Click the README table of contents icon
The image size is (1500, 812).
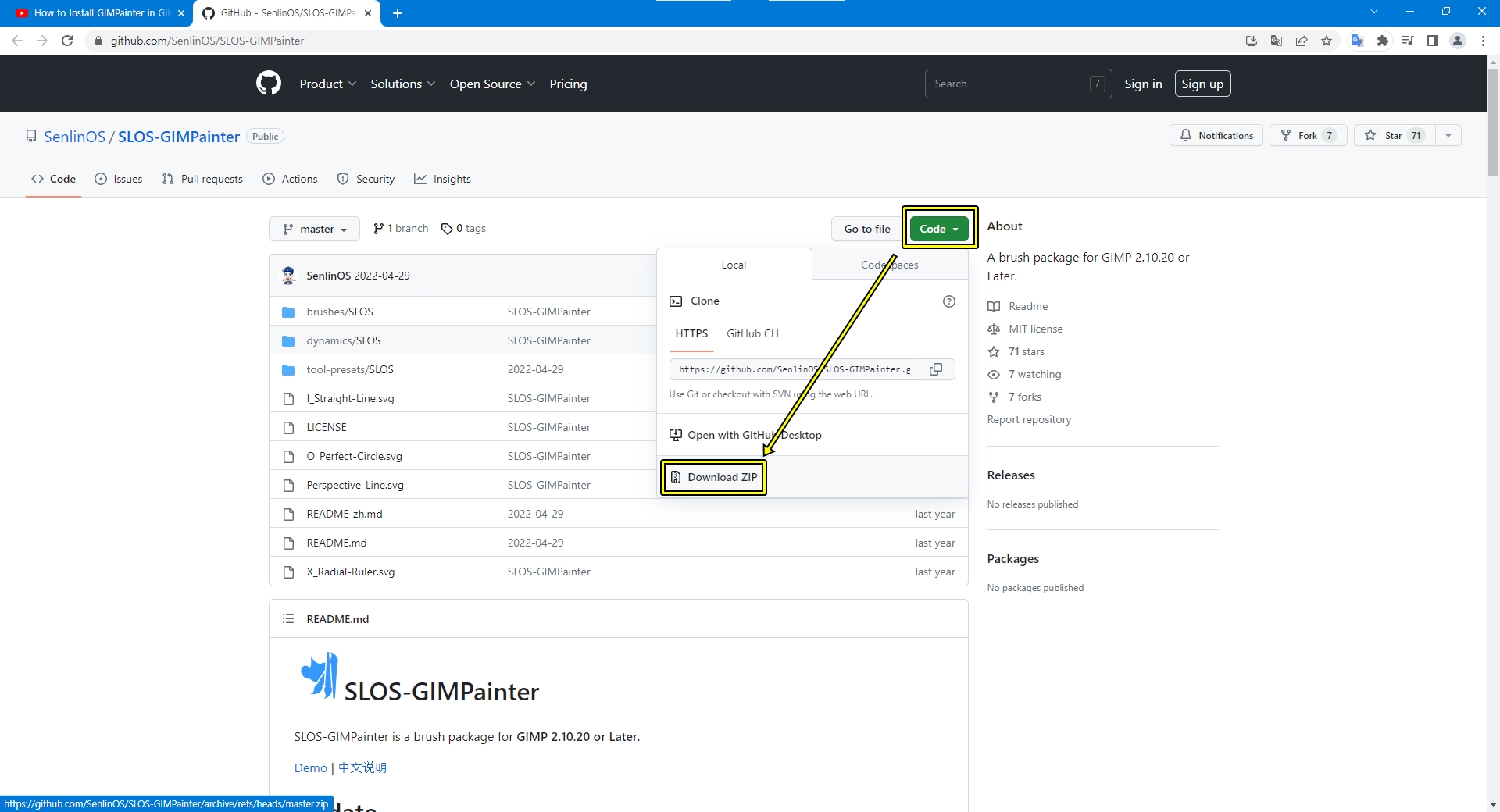click(288, 619)
